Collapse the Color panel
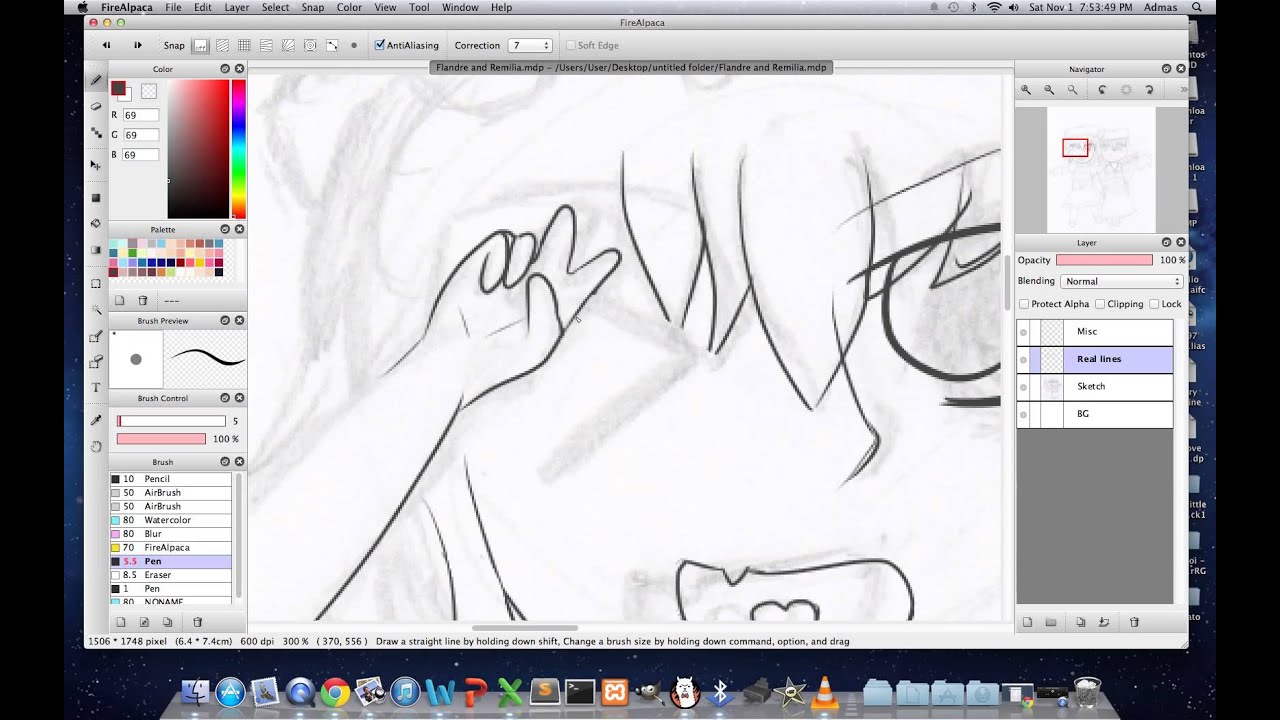1280x720 pixels. tap(224, 69)
